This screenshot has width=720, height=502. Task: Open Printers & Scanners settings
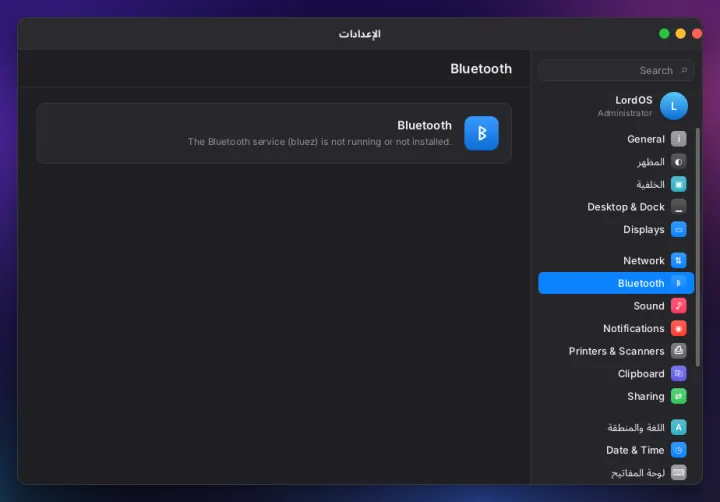pos(616,350)
